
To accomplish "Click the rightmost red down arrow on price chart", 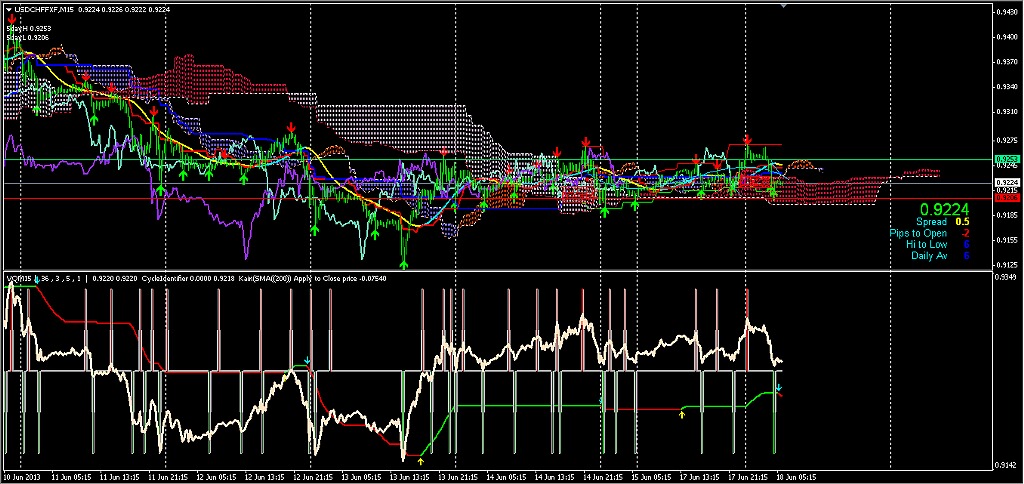I will click(747, 140).
